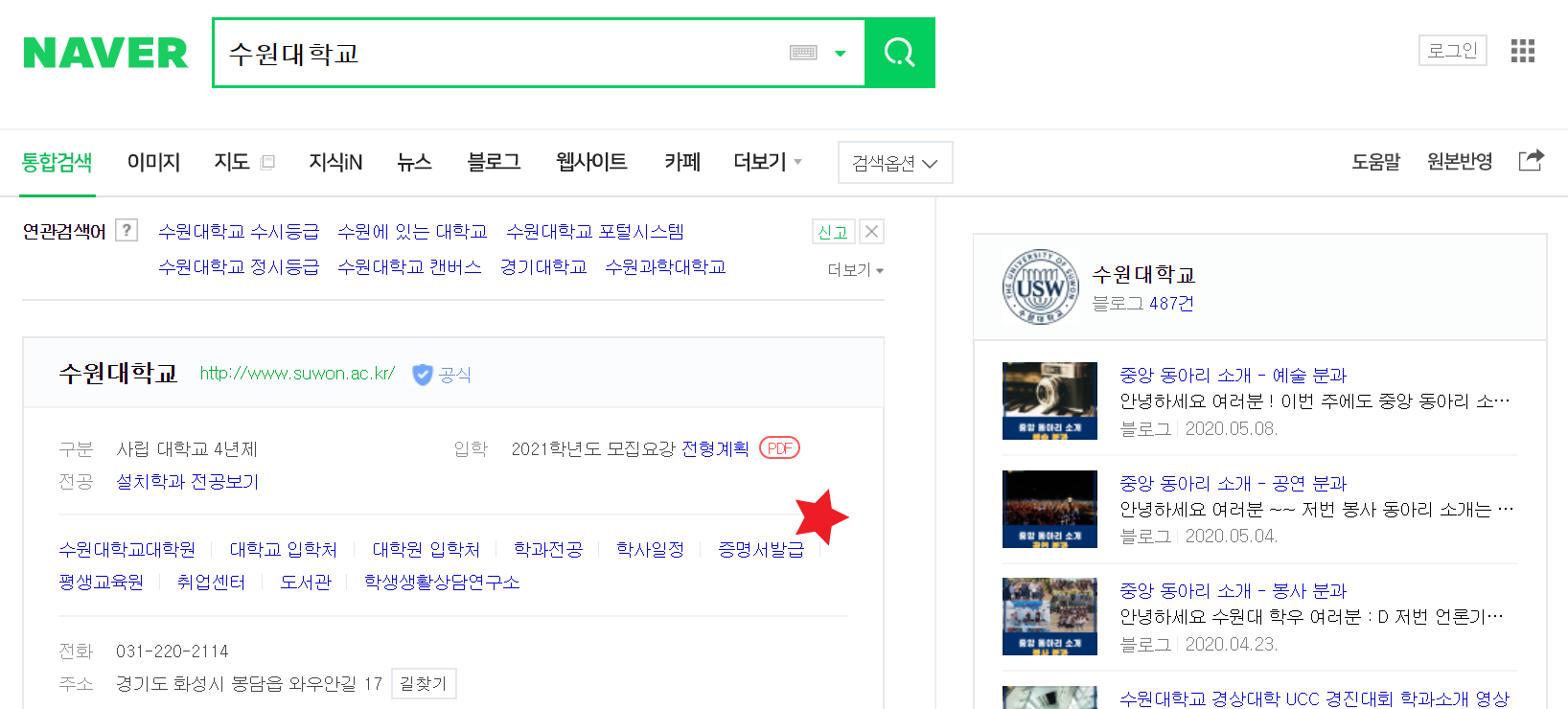Viewport: 1568px width, 709px height.
Task: Open the 도서관 sublink
Action: coord(306,582)
